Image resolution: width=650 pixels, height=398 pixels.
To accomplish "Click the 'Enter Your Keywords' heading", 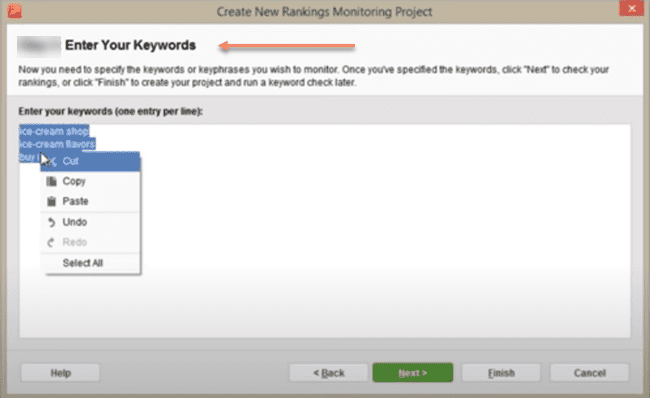I will point(130,45).
